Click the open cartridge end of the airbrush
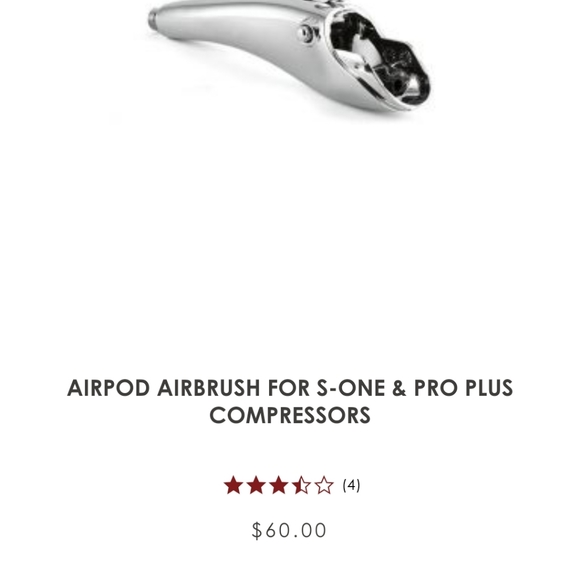 pyautogui.click(x=381, y=59)
